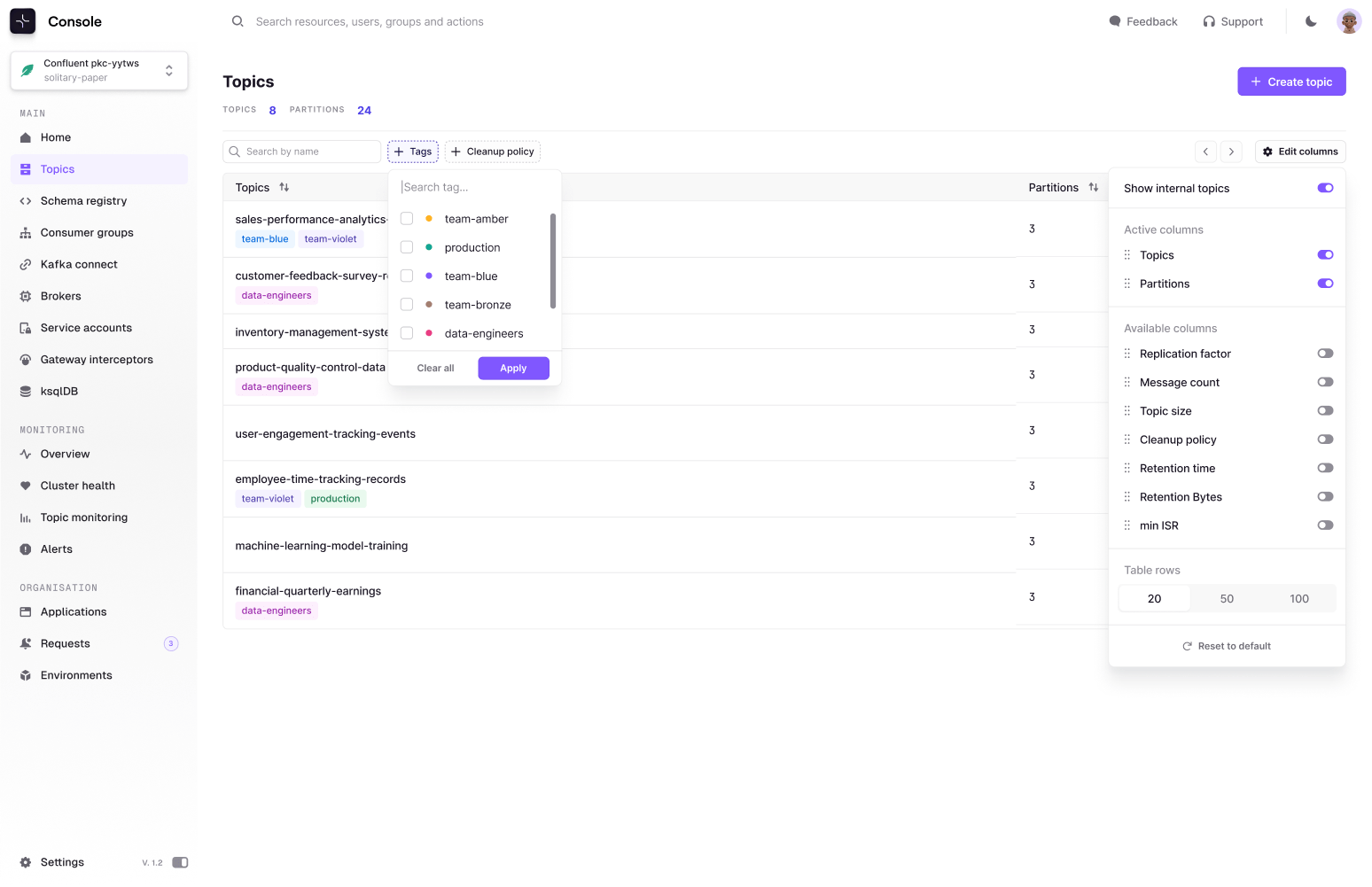The width and height of the screenshot is (1372, 887).
Task: Expand the Confluent pkc-yytws cluster selector
Action: (99, 71)
